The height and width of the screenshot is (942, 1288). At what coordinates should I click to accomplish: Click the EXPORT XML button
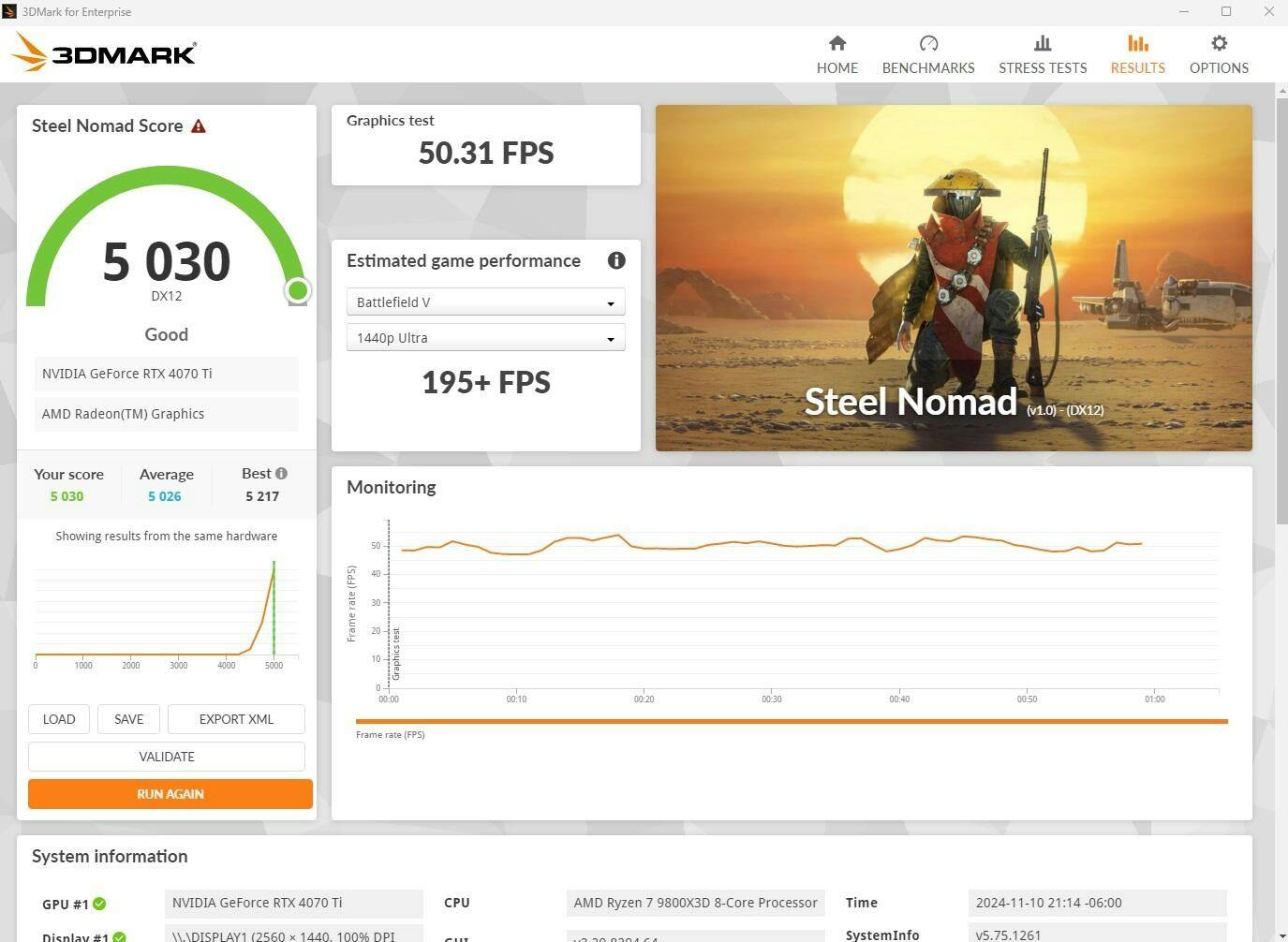click(x=236, y=719)
